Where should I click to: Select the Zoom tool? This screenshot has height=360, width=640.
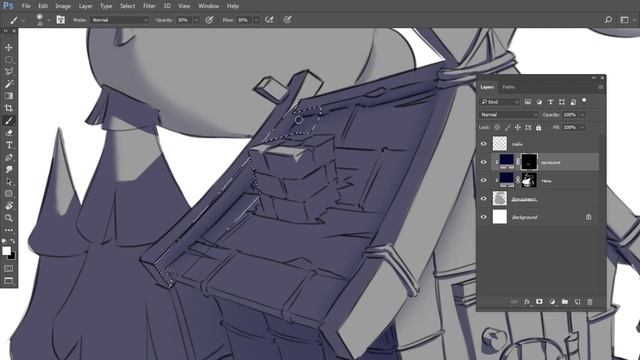(9, 218)
